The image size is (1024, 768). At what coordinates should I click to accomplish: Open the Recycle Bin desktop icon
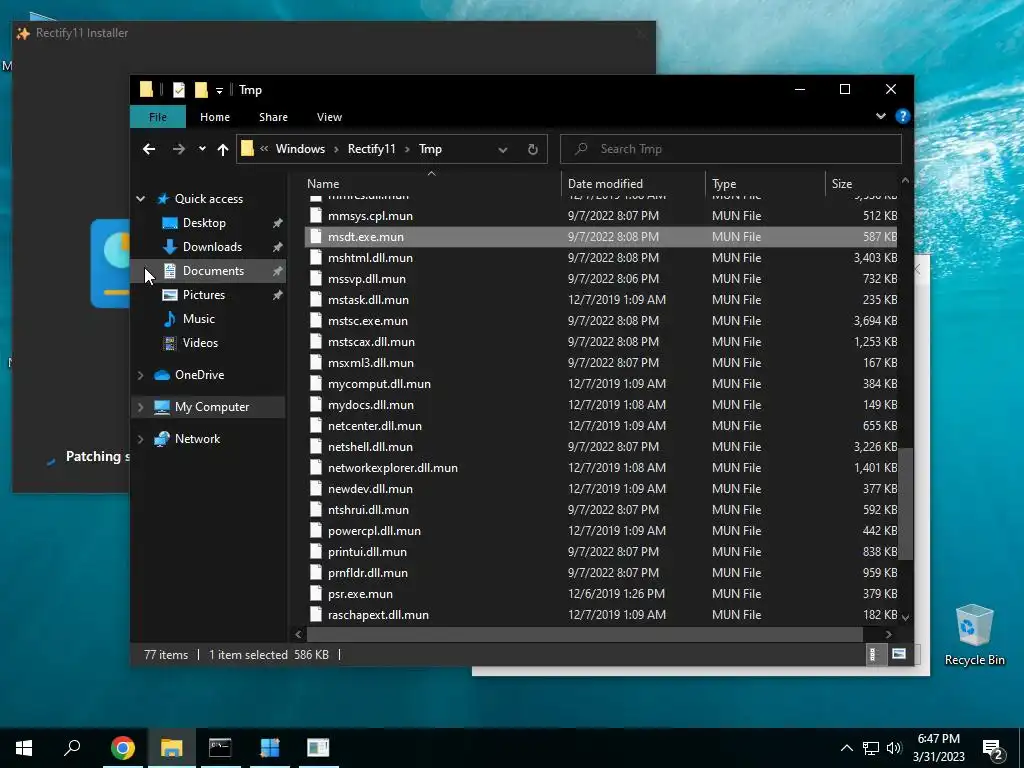(974, 635)
